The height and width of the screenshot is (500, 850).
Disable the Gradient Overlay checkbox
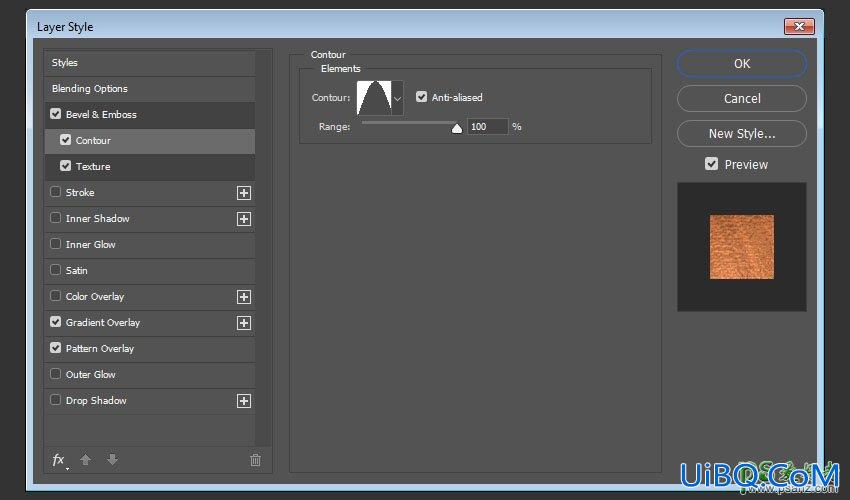(x=55, y=322)
